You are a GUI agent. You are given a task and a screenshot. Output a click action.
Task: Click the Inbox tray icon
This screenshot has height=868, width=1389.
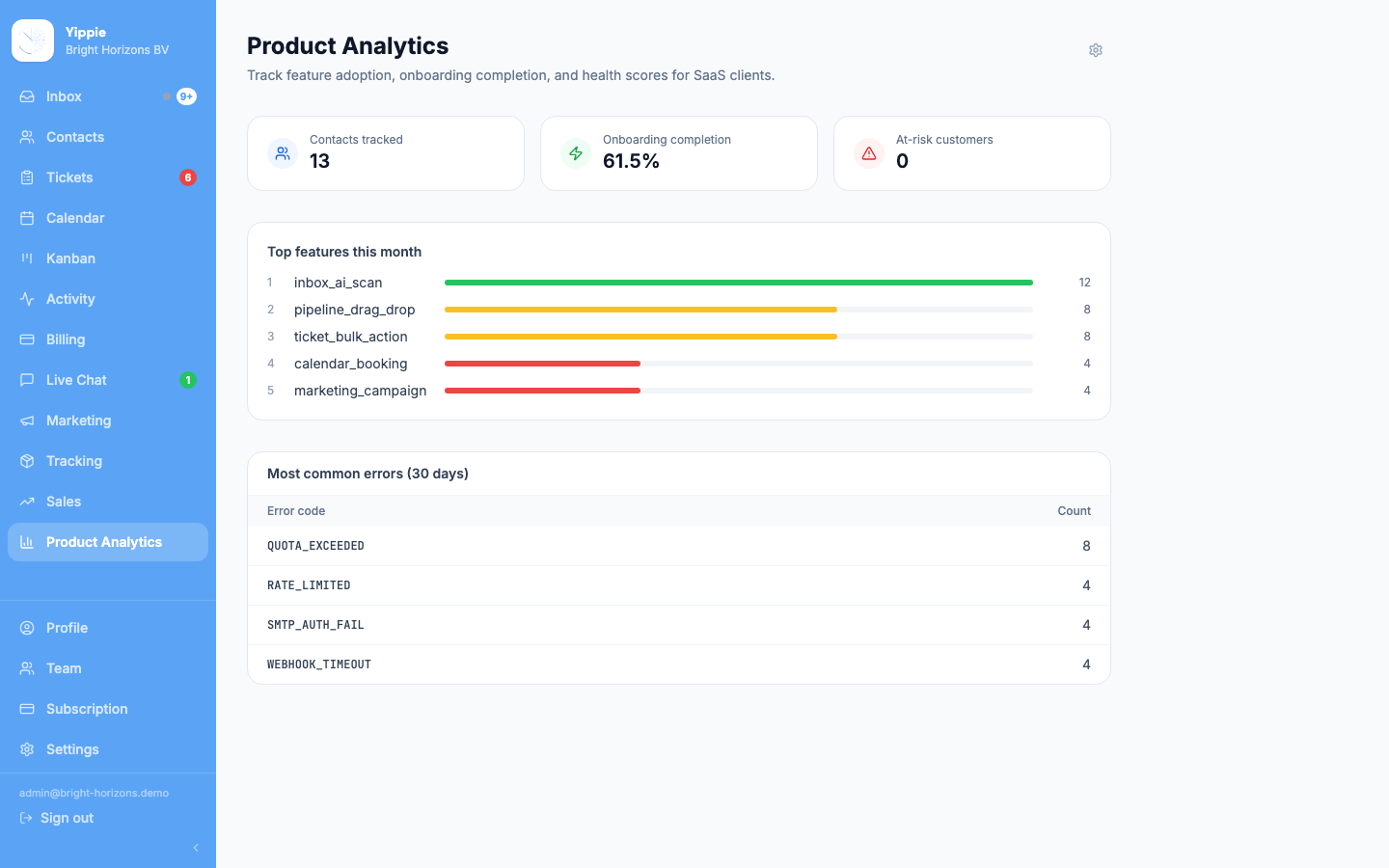click(x=27, y=96)
